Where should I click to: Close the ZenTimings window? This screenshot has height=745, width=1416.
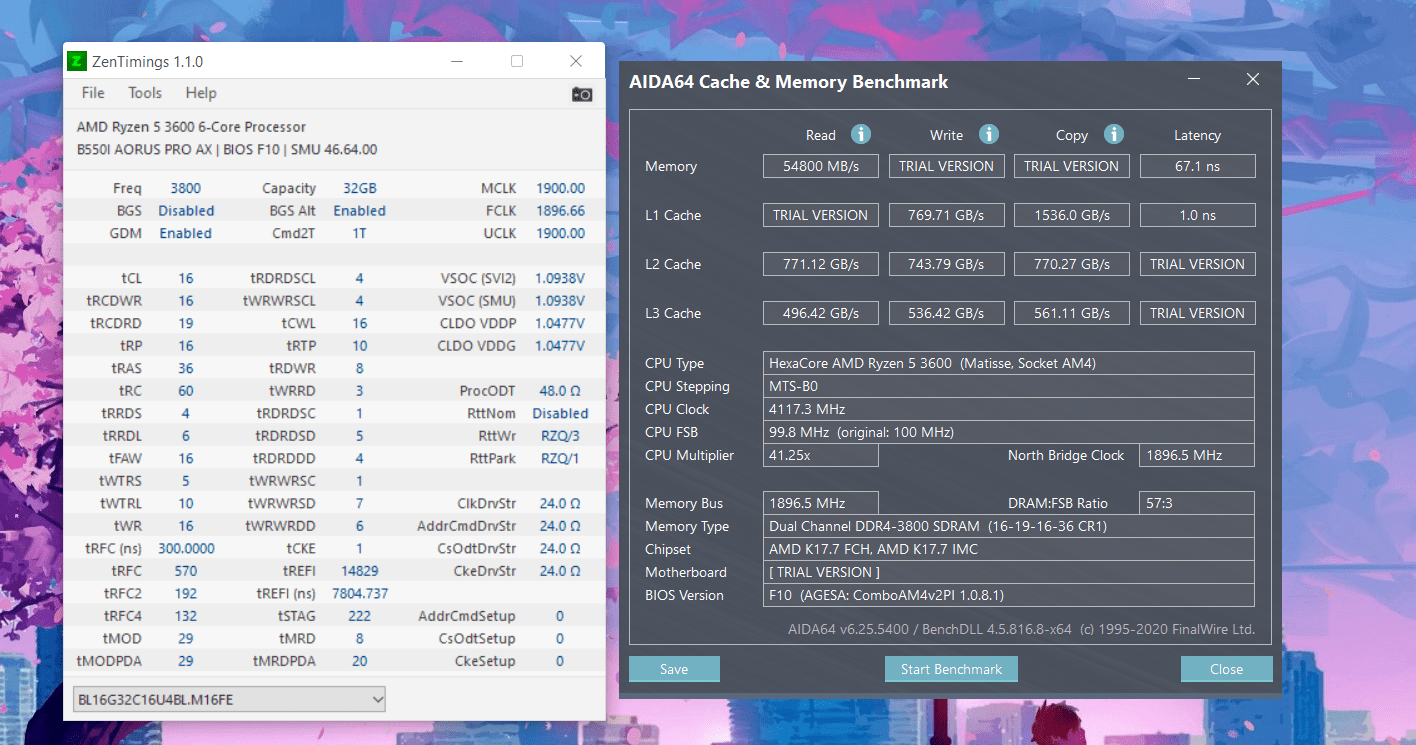click(x=576, y=62)
